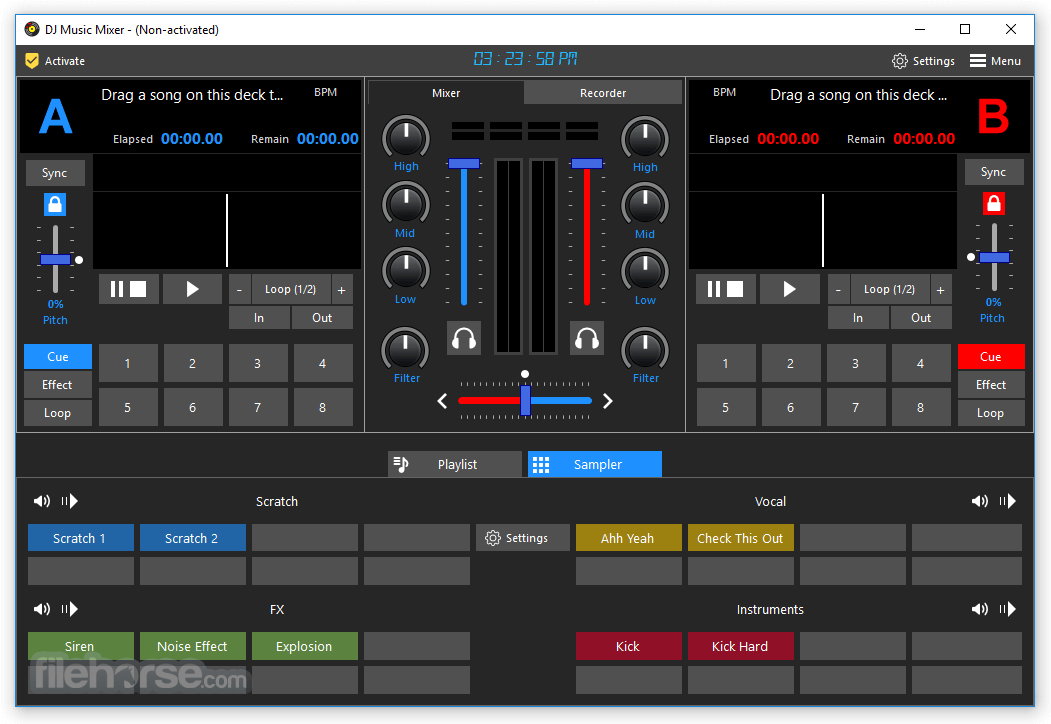Select Cue pad mode on deck A
The width and height of the screenshot is (1051, 724).
(x=58, y=357)
